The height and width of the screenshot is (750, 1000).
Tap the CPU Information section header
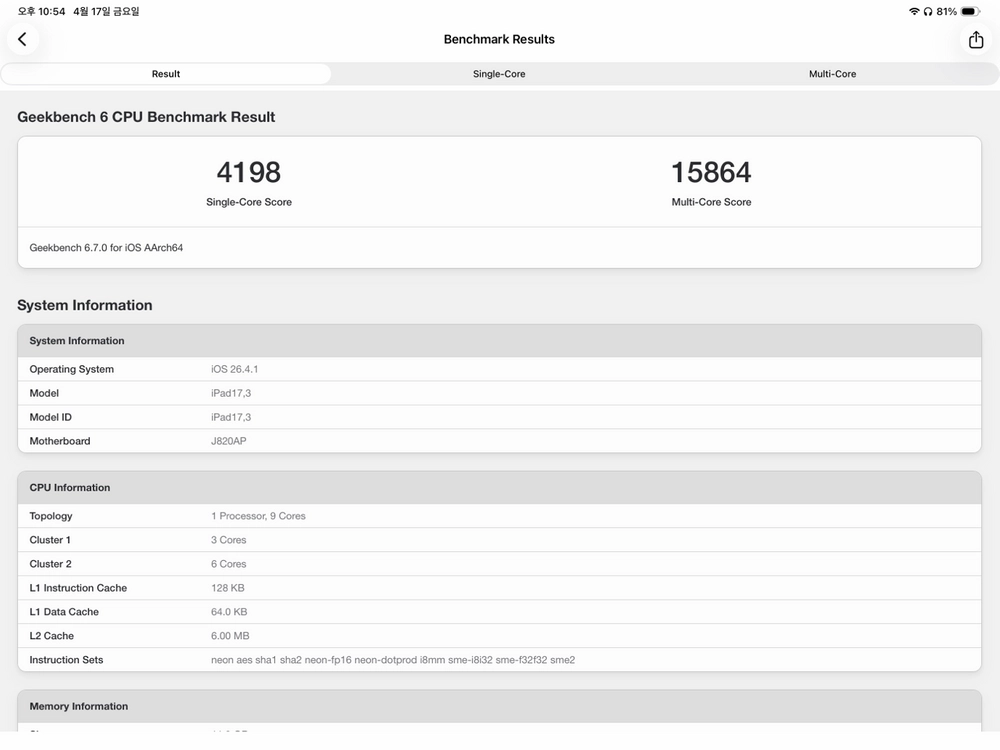point(499,488)
